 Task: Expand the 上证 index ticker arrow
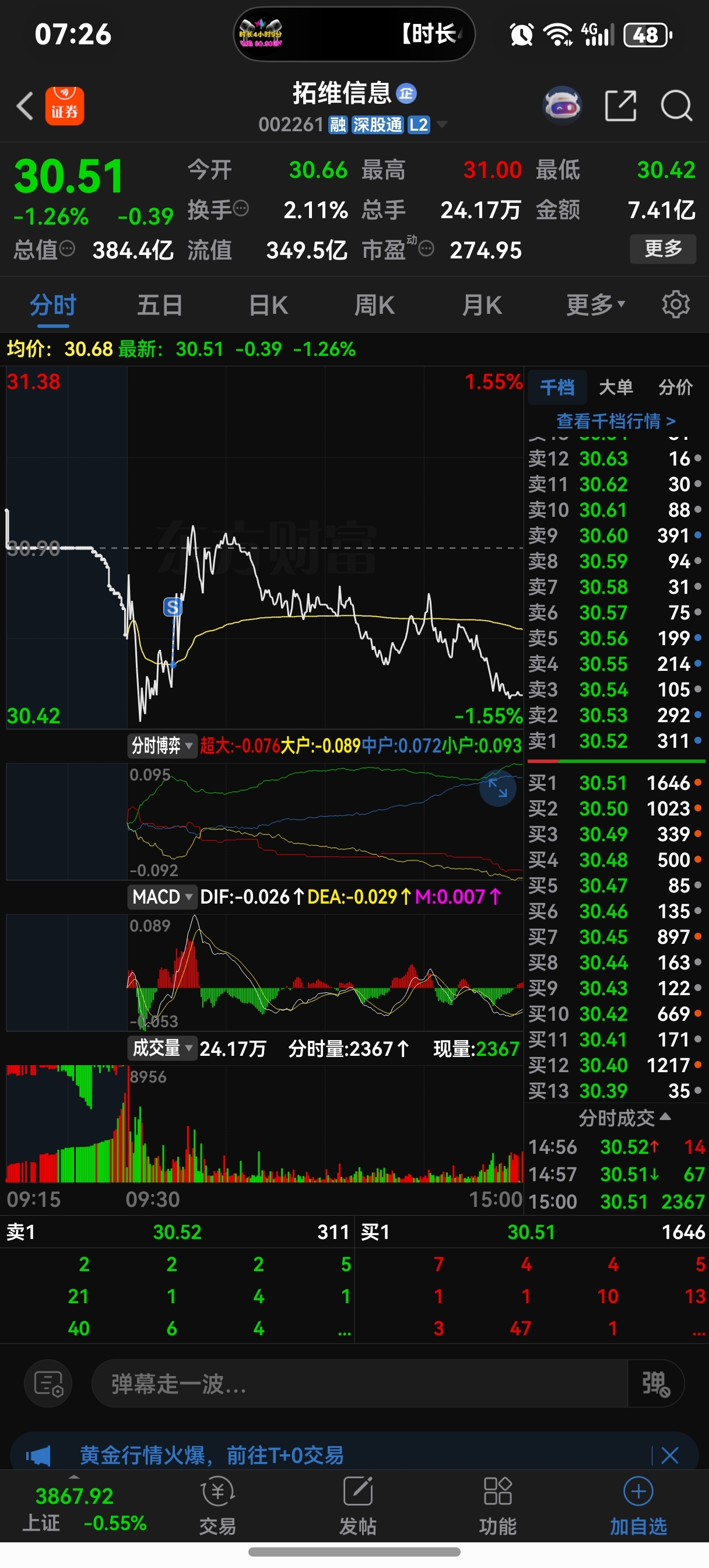tap(74, 1476)
